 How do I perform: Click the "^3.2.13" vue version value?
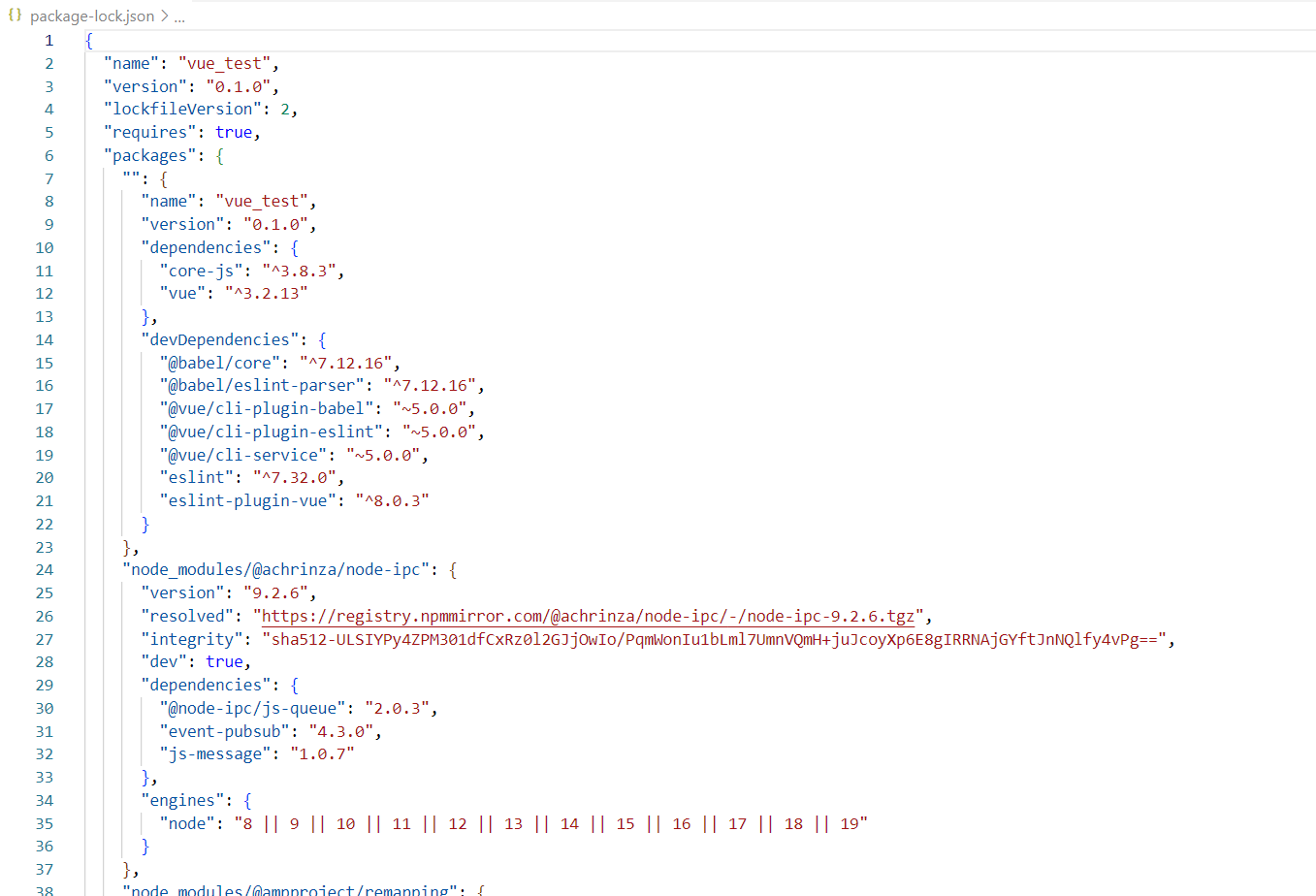267,294
